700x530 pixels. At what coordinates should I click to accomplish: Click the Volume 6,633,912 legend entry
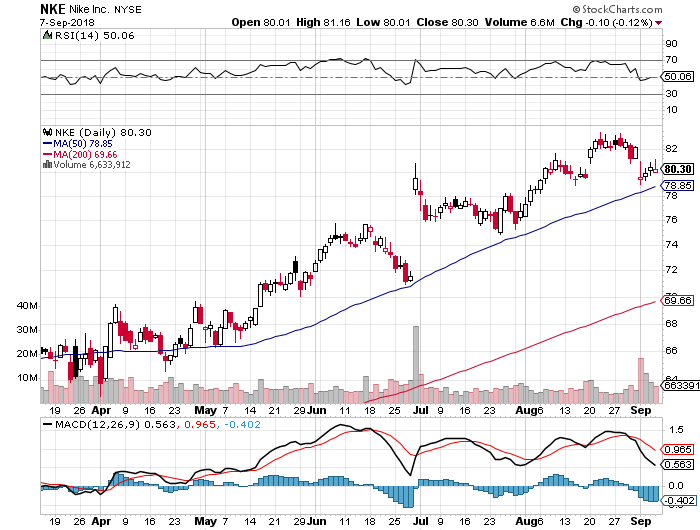(x=92, y=164)
